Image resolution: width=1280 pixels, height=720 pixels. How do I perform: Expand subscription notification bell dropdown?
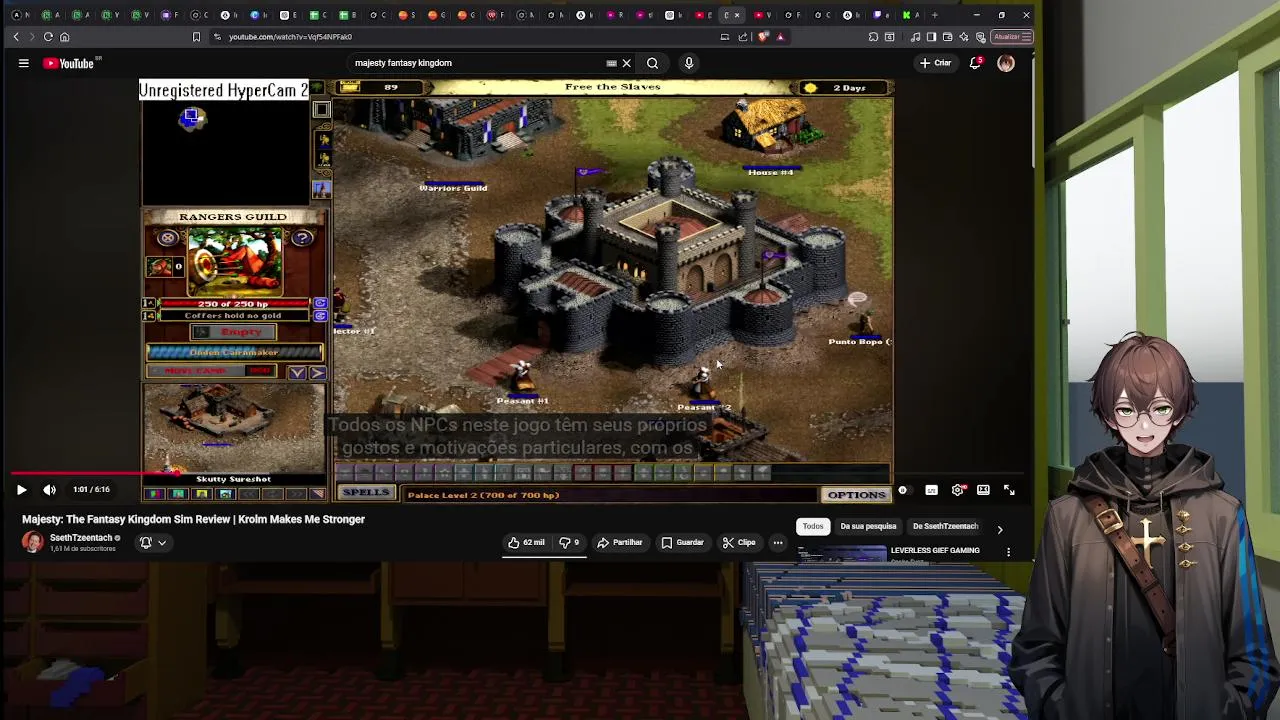(x=153, y=543)
